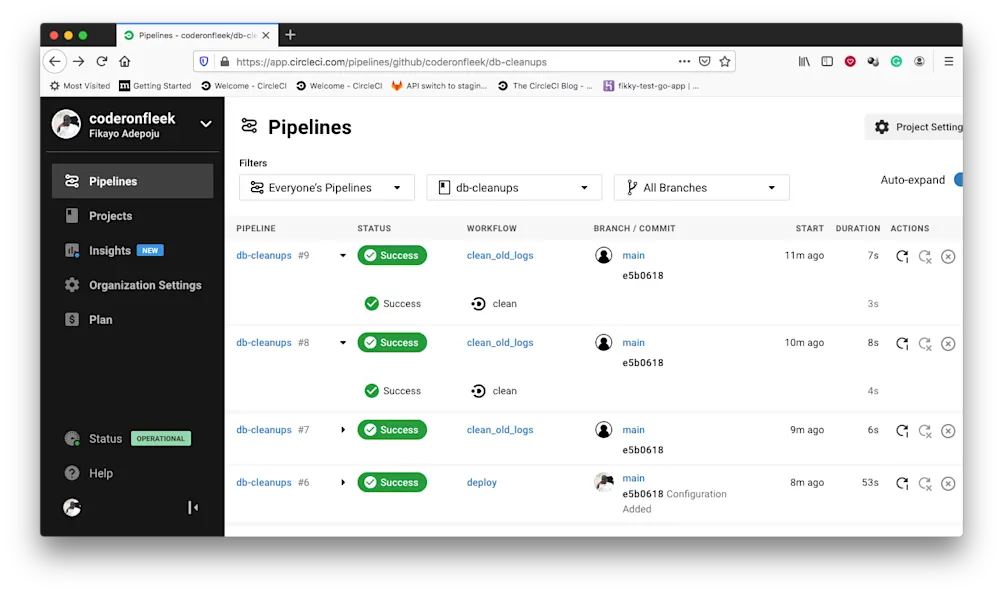The height and width of the screenshot is (594, 1003).
Task: Rerun pipeline #9 using the rerun icon
Action: pos(900,255)
